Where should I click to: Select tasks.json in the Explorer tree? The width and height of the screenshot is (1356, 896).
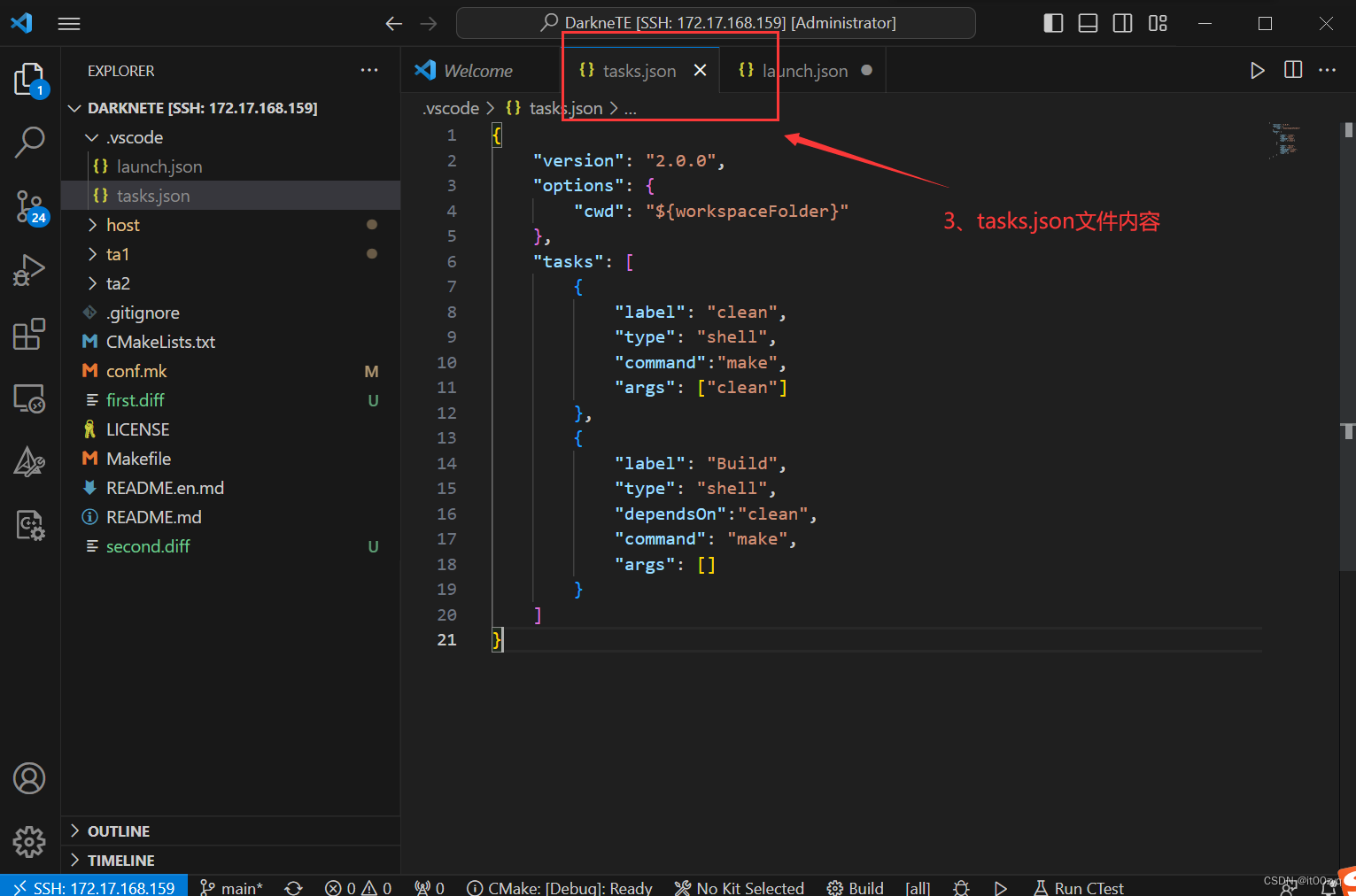(230, 196)
